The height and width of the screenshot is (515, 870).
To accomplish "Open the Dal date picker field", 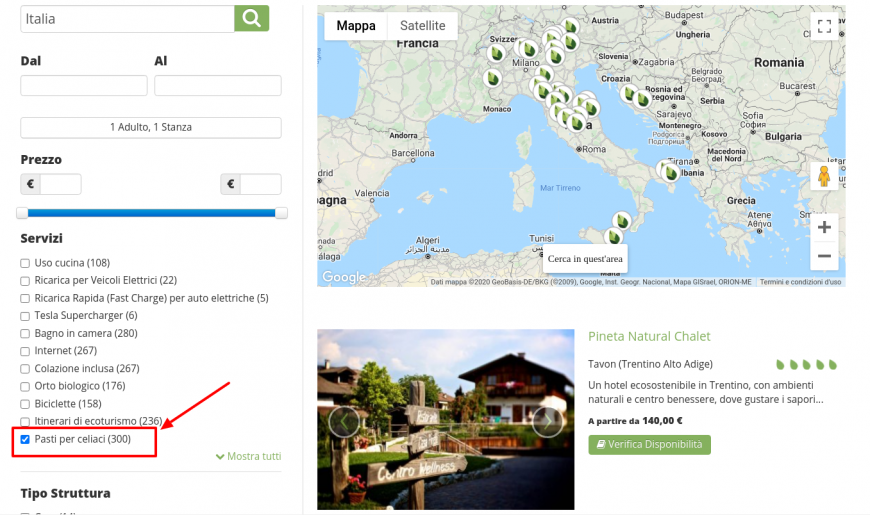I will pos(84,85).
